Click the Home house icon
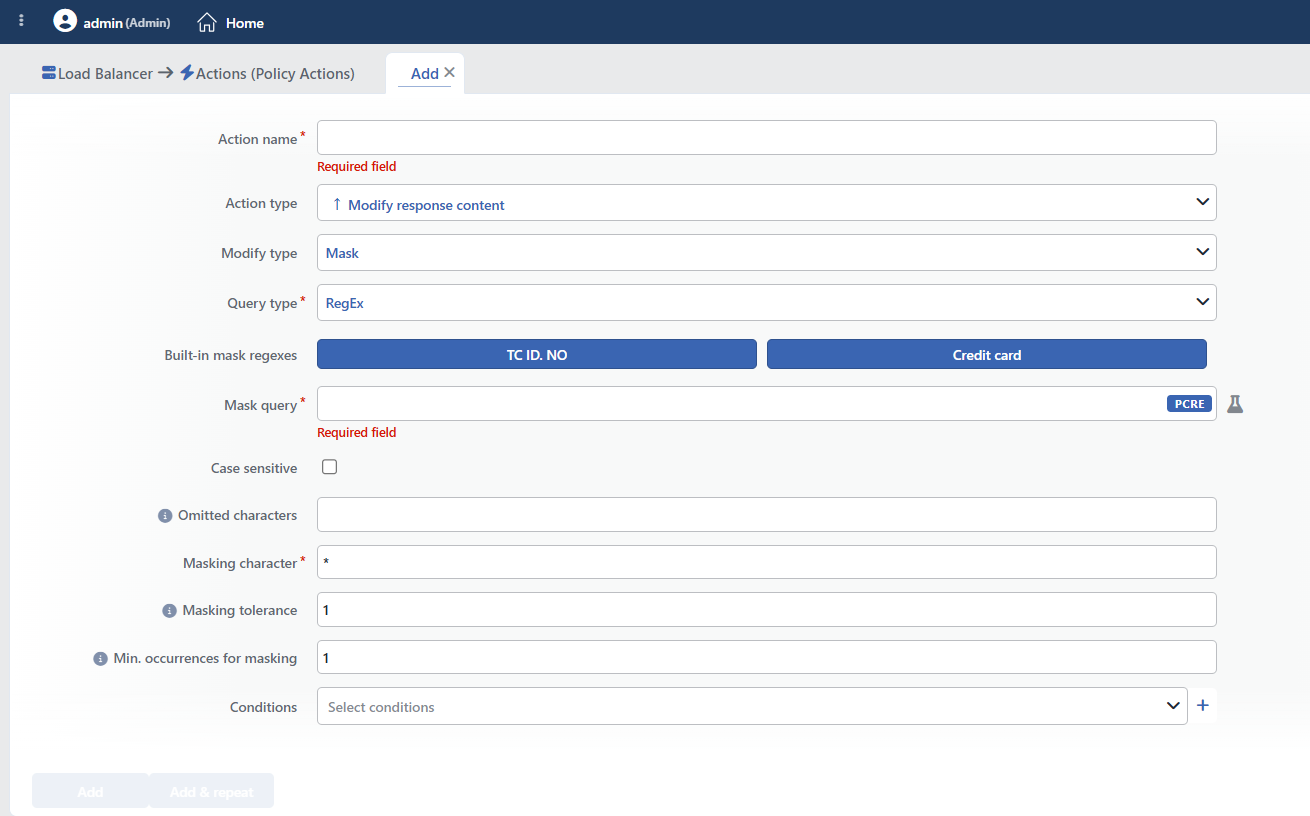Screen dimensions: 1310x816 click(207, 22)
